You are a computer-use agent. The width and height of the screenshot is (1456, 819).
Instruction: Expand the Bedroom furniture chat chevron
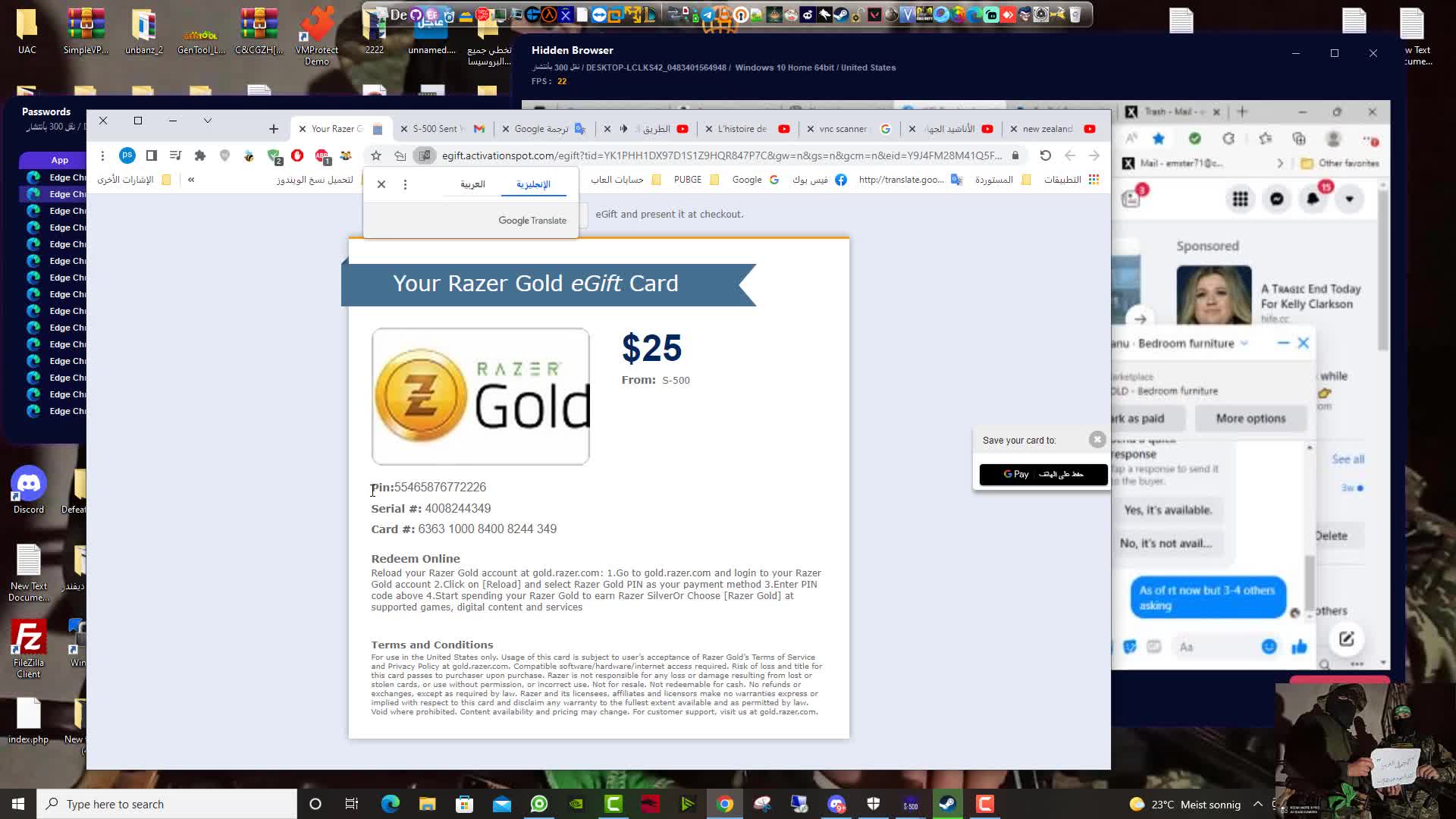(1244, 344)
